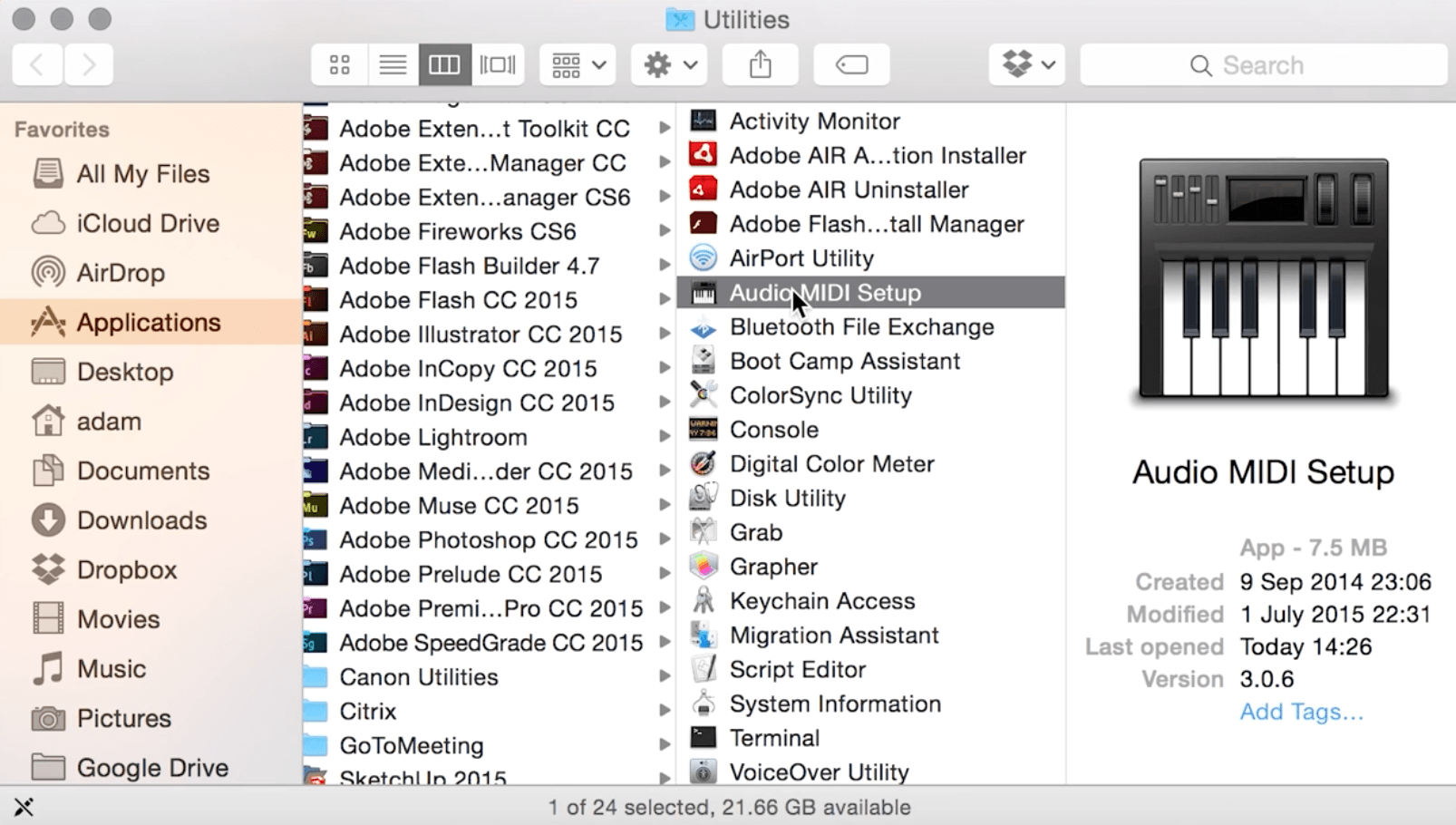This screenshot has height=825, width=1456.
Task: Click the ColorSync Utility icon
Action: (x=703, y=395)
